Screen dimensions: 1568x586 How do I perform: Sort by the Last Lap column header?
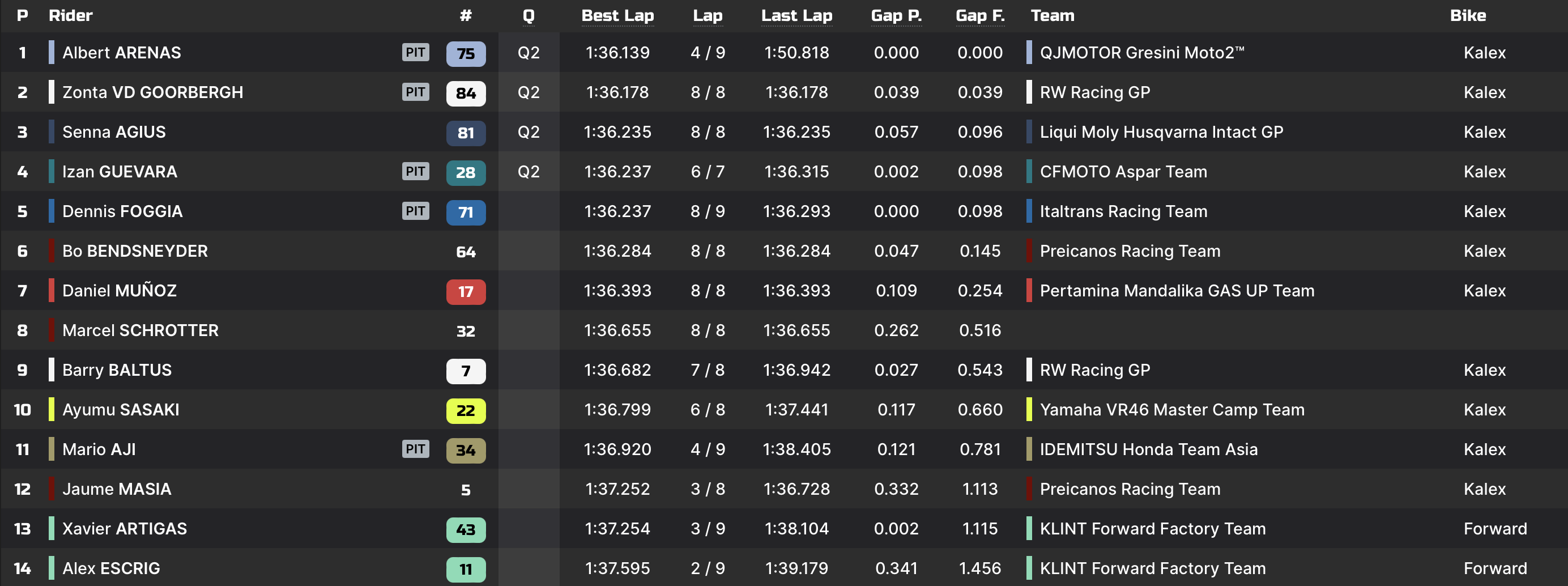796,16
